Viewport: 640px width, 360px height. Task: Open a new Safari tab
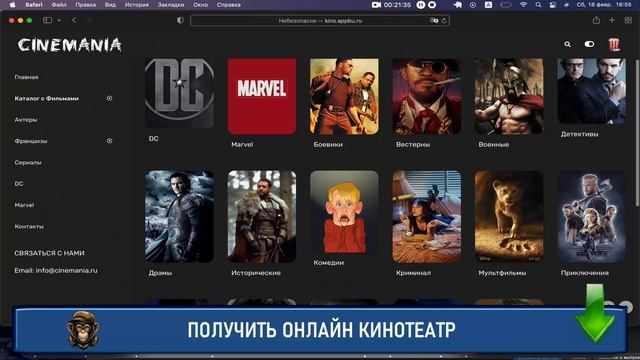(x=612, y=20)
